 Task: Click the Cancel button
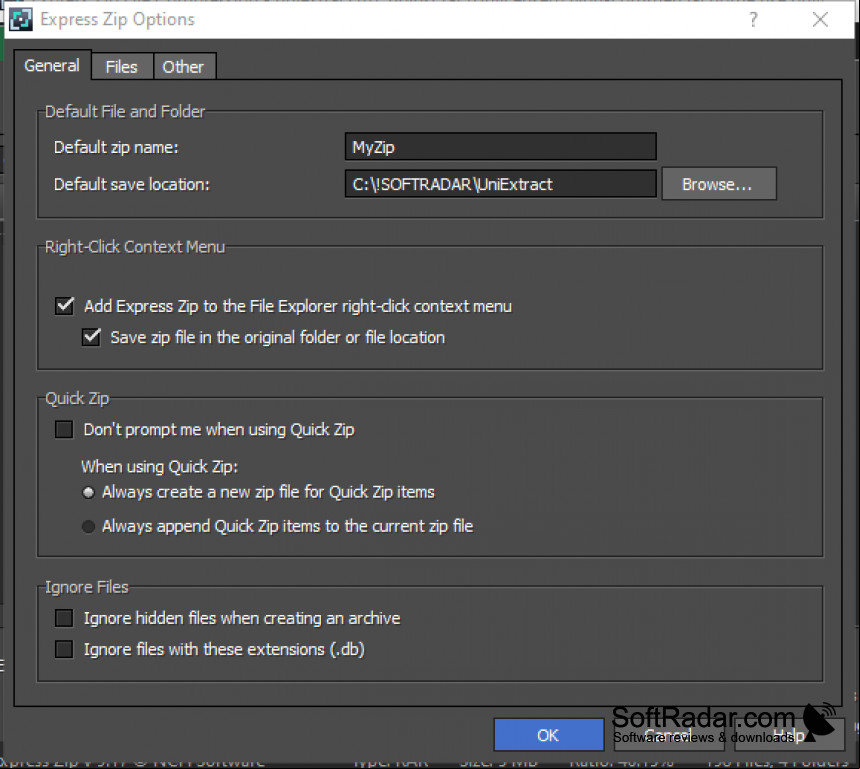[x=668, y=735]
